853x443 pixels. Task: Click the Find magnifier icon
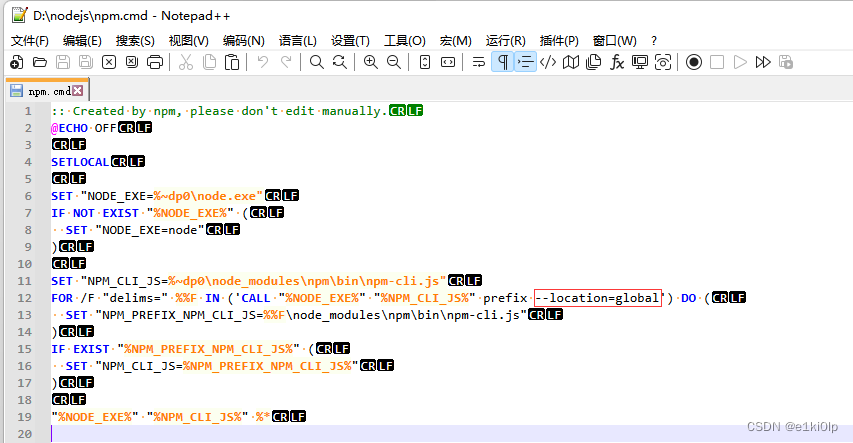tap(317, 63)
